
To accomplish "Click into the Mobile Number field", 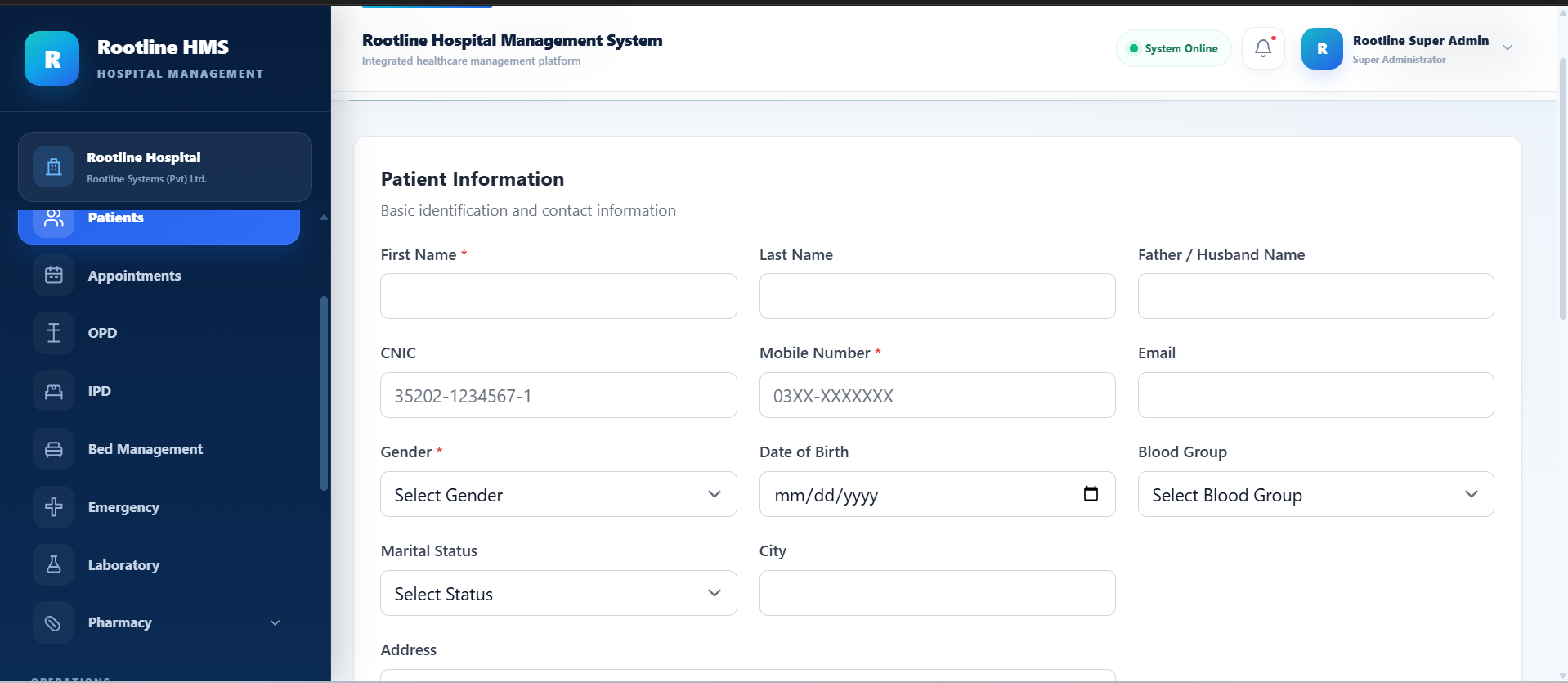I will pos(937,395).
